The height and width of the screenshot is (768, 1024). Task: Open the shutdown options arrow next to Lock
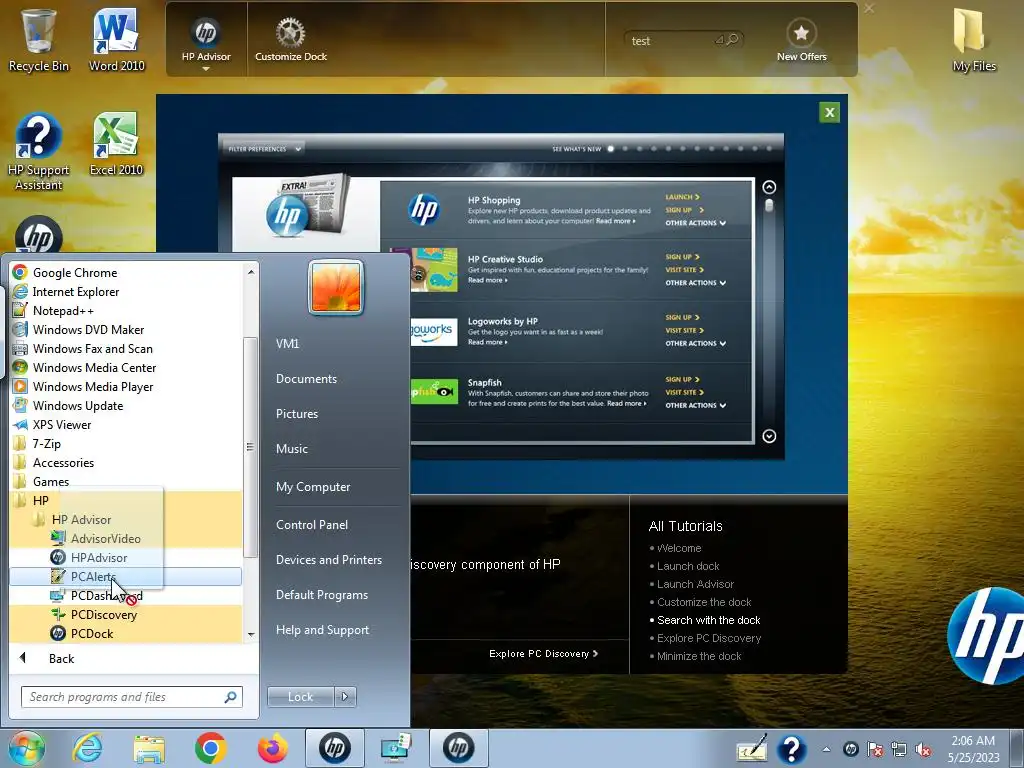click(x=345, y=697)
